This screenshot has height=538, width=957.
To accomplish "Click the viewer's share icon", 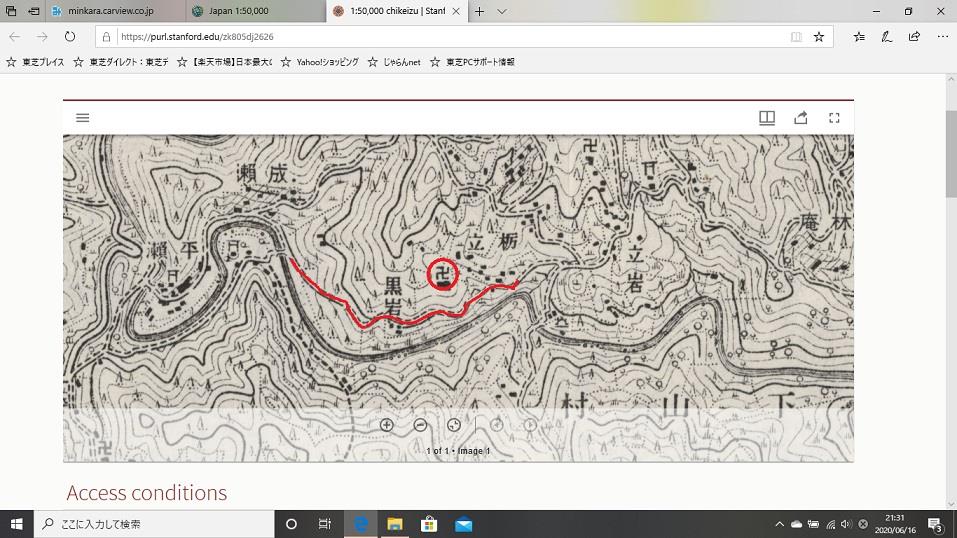I will pos(800,118).
